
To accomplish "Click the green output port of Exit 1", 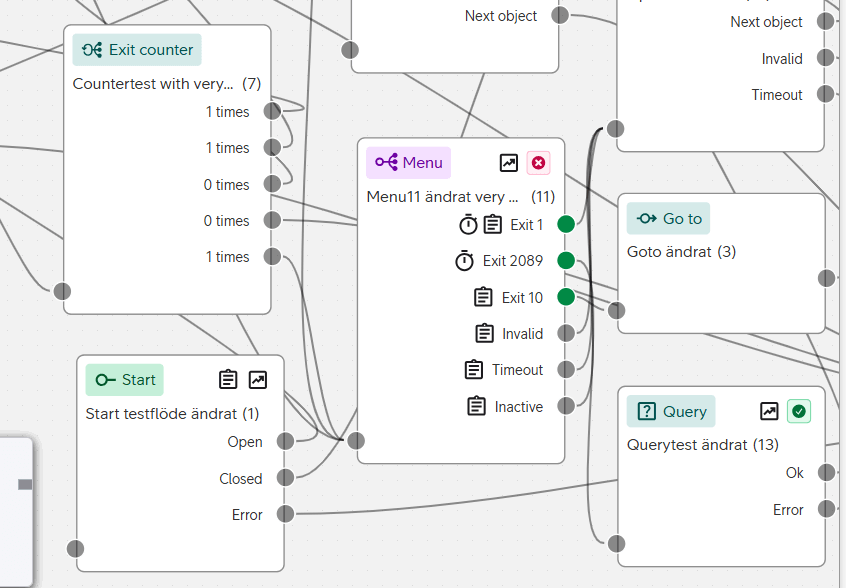I will pos(566,224).
